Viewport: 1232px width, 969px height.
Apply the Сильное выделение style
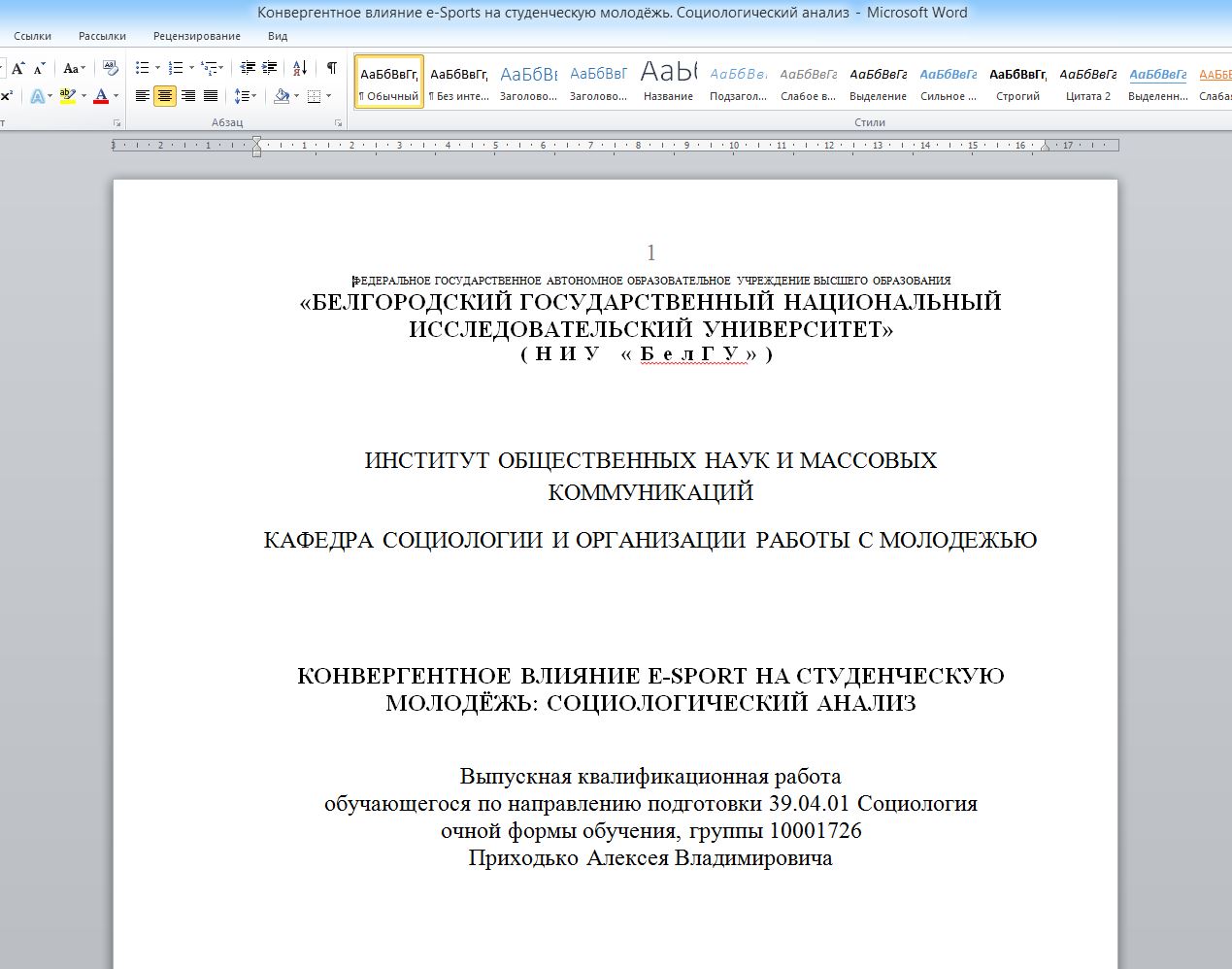point(949,82)
